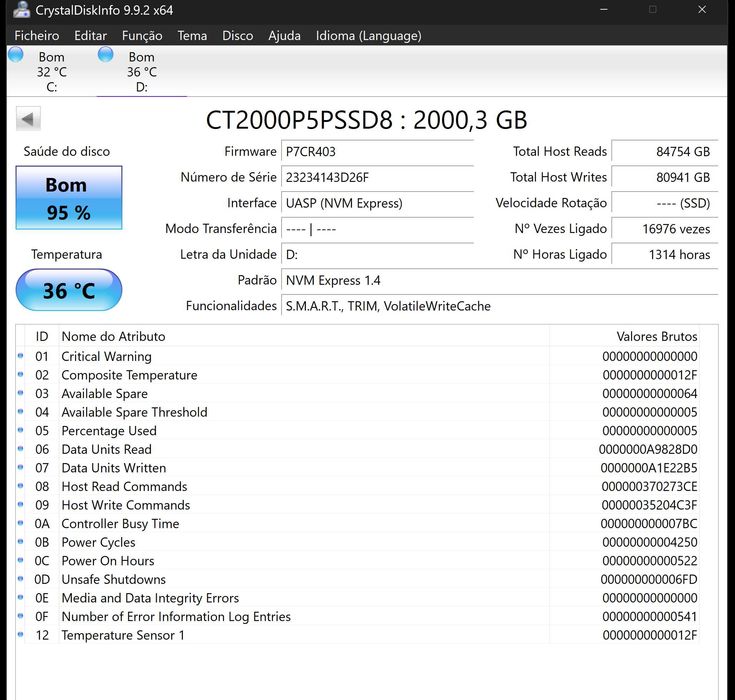Click the blue status orb for drive D:
735x700 pixels.
pyautogui.click(x=105, y=55)
